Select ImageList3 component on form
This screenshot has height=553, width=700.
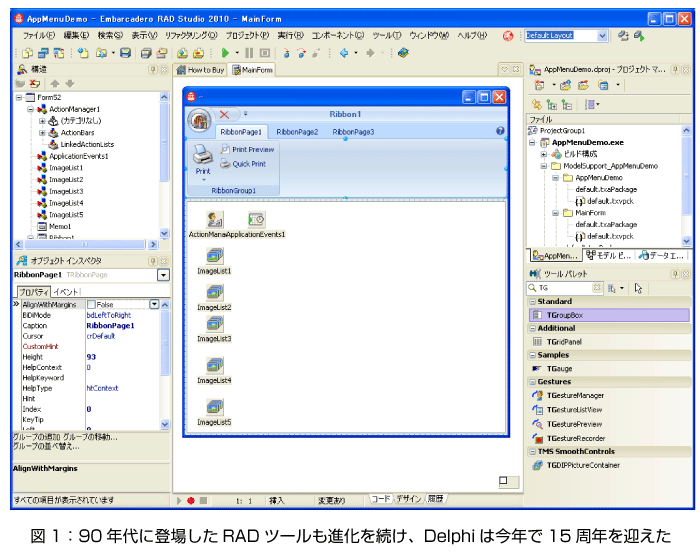[215, 324]
